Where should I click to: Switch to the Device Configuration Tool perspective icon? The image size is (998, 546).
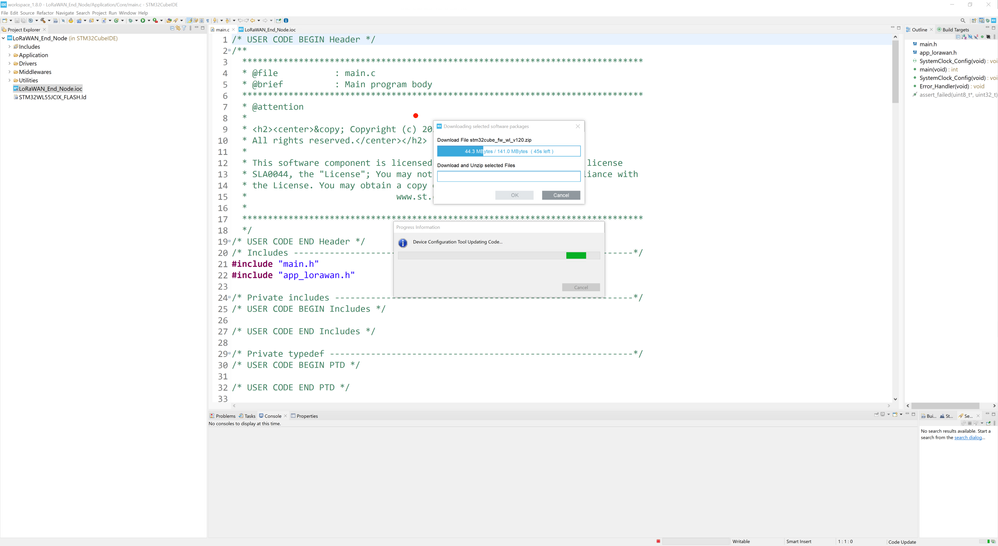click(994, 20)
